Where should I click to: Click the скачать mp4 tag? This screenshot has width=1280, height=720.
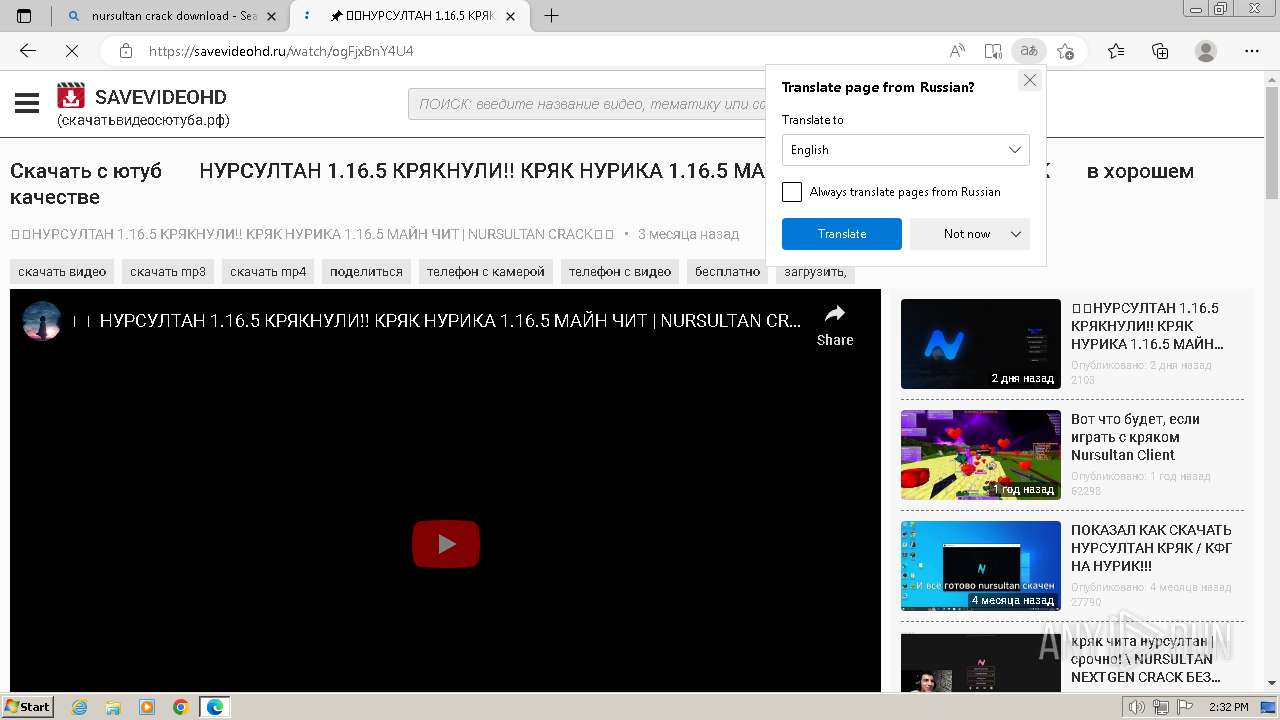pos(268,271)
